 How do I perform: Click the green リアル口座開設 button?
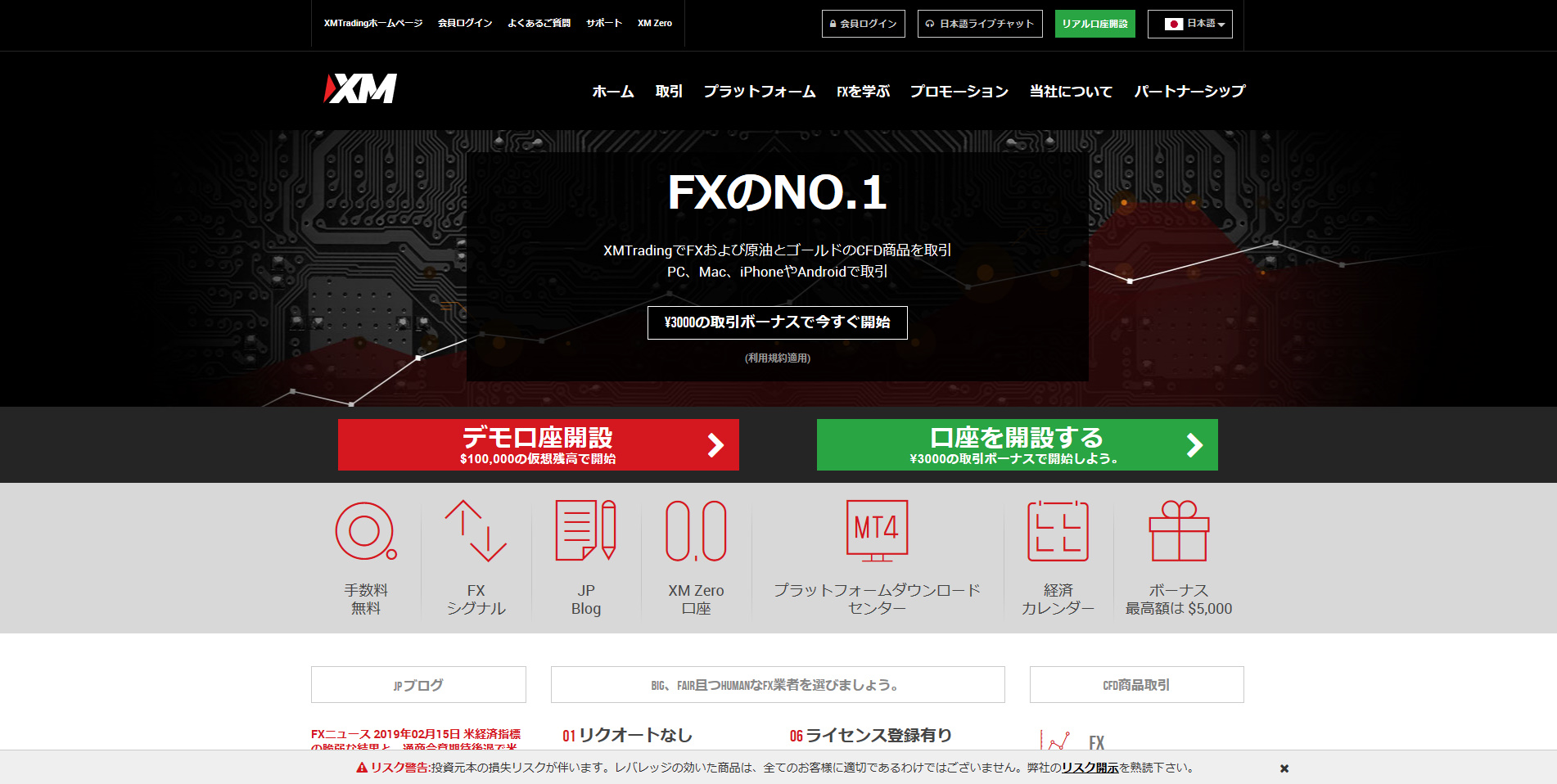(1095, 24)
